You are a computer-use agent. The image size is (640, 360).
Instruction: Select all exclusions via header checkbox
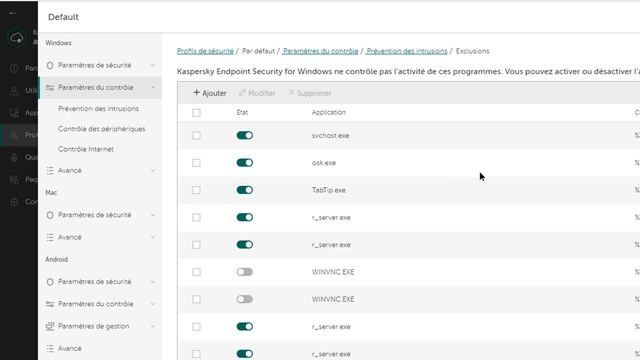(x=196, y=113)
